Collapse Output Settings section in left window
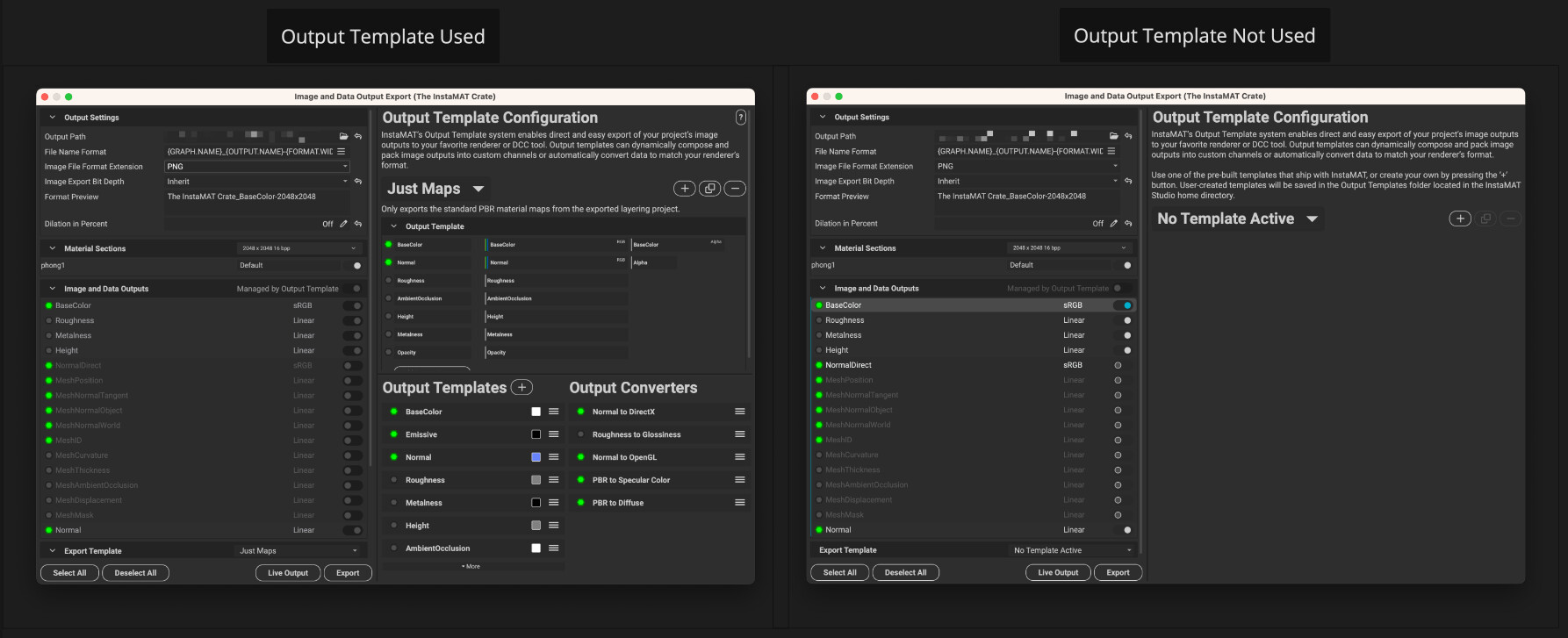 [x=53, y=118]
